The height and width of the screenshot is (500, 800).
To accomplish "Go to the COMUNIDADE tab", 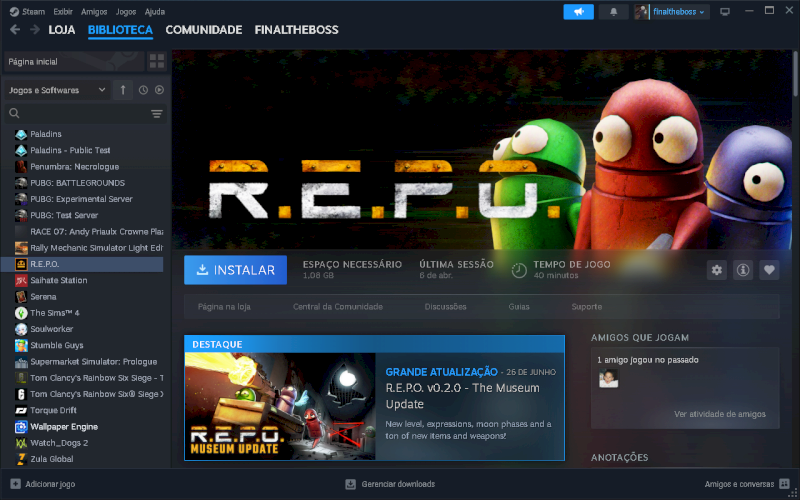I will click(x=204, y=30).
